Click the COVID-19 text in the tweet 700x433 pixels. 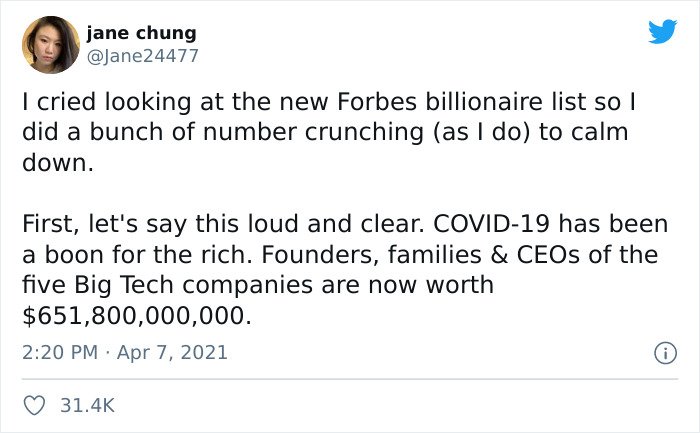491,223
